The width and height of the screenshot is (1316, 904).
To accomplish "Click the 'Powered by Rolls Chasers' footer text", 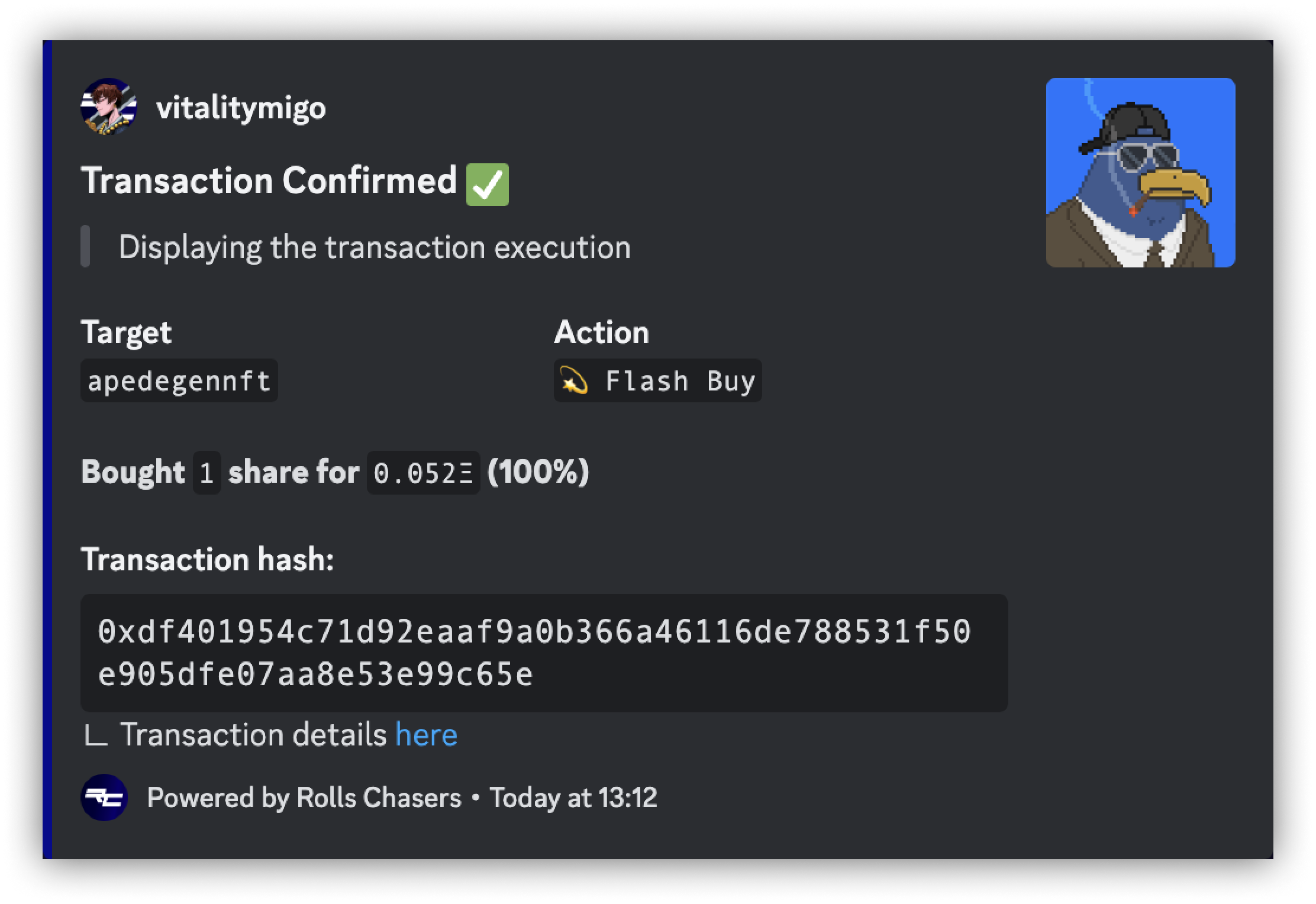I will pos(304,798).
